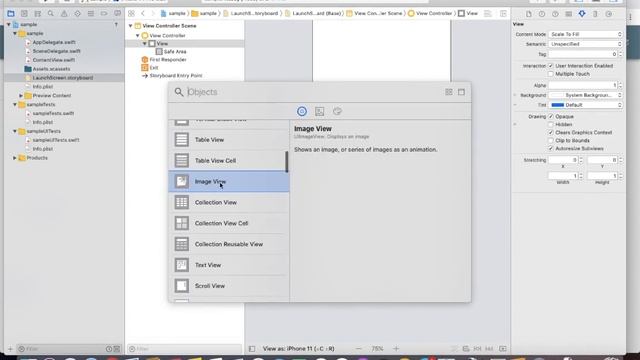This screenshot has height=360, width=640.
Task: Select the Attributes inspector icon
Action: (x=582, y=14)
